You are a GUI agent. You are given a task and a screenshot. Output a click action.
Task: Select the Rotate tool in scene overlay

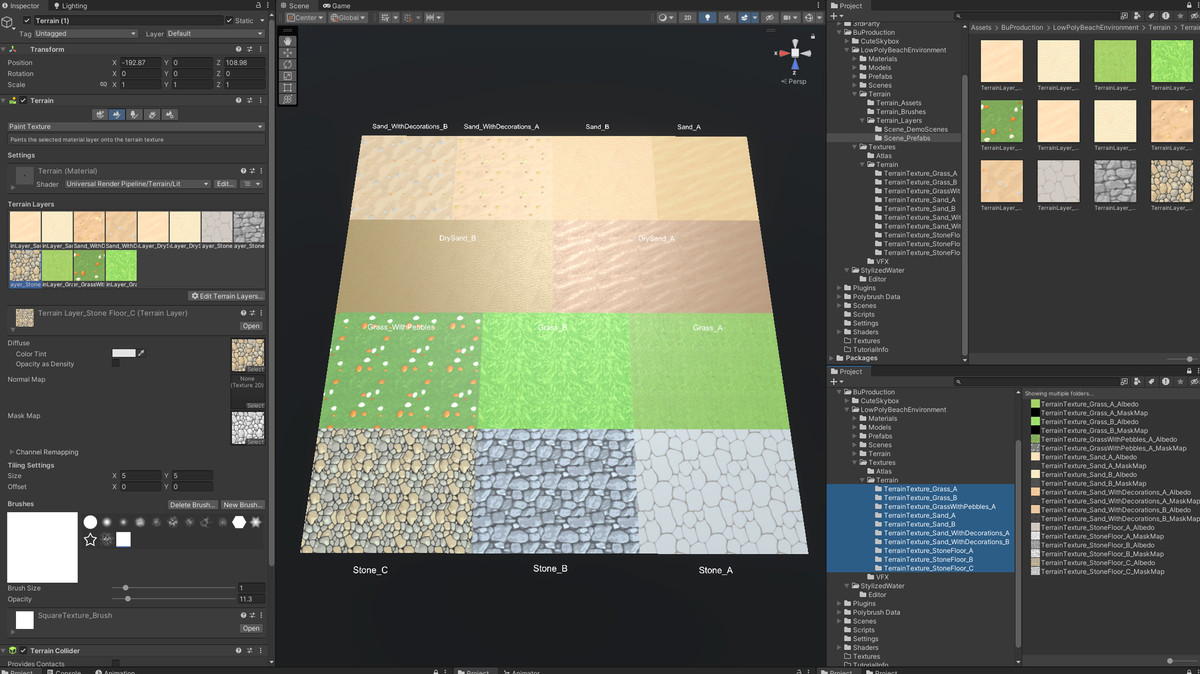coord(288,64)
